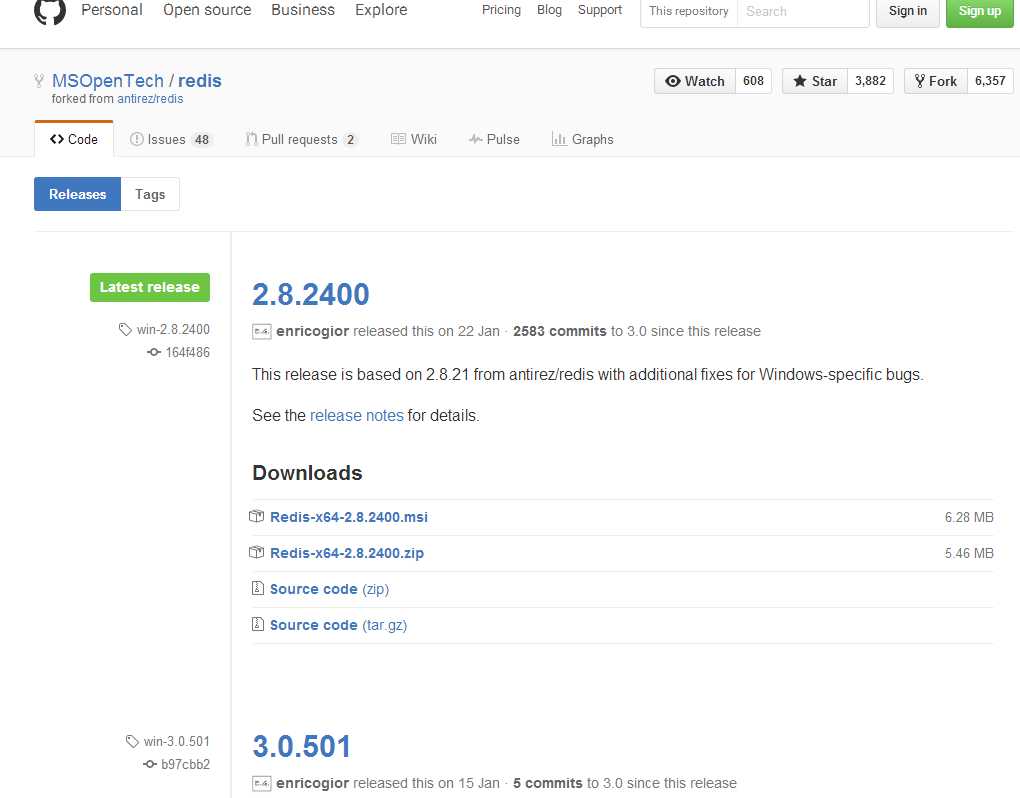
Task: Watch the redis repository
Action: coord(695,81)
